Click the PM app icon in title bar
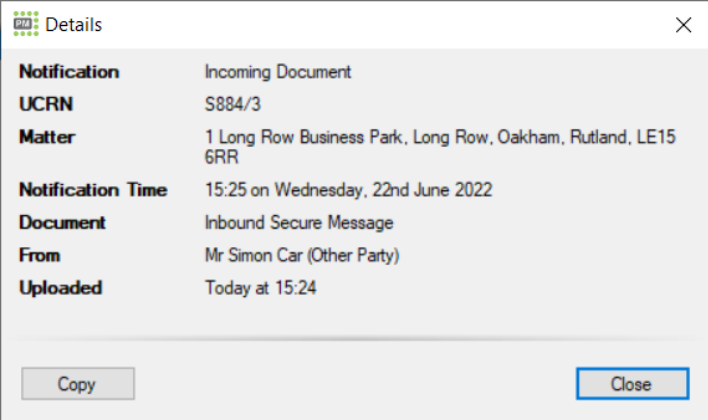Viewport: 708px width, 420px height. [x=26, y=24]
